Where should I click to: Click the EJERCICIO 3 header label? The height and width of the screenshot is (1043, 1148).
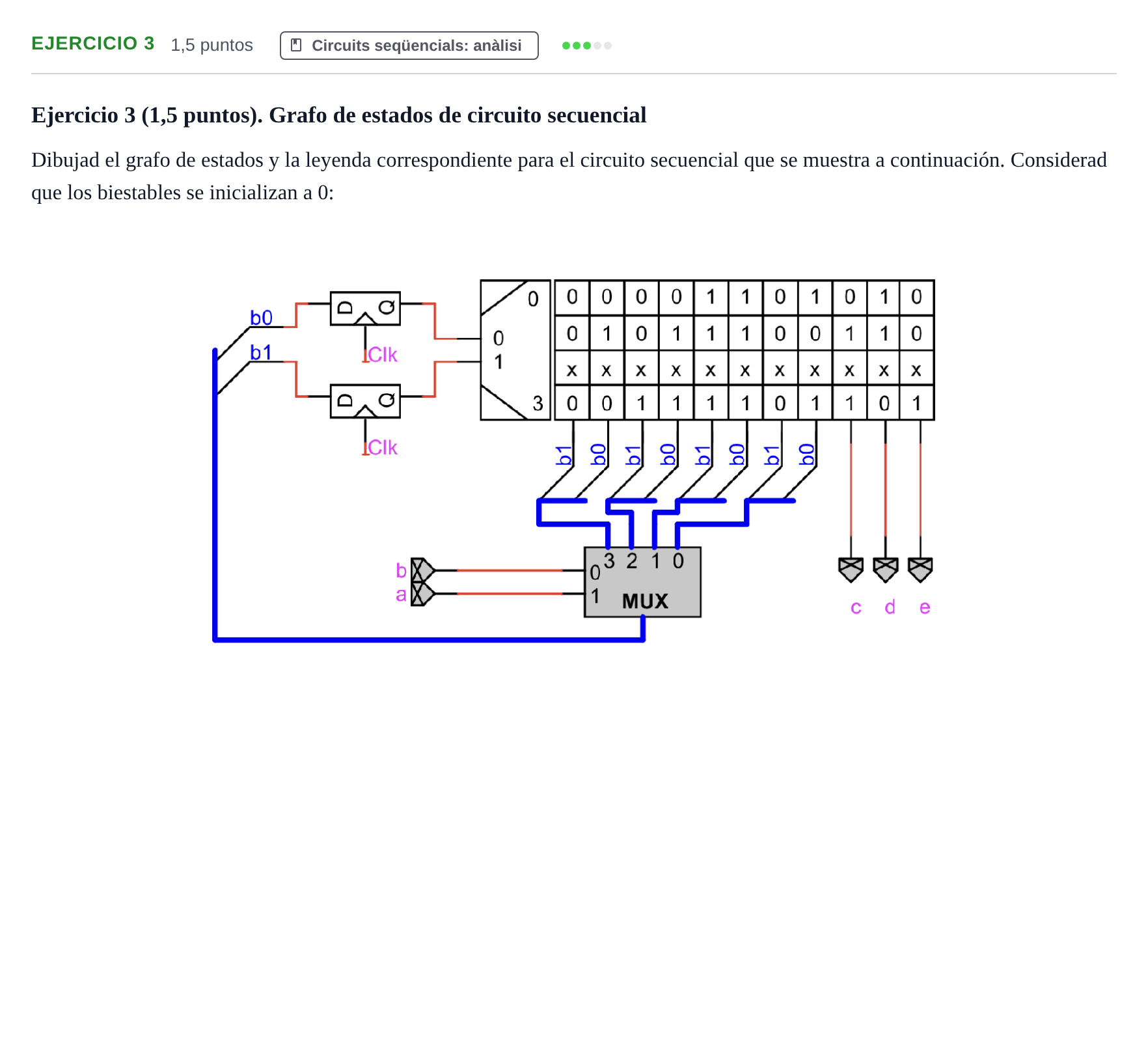[x=93, y=44]
